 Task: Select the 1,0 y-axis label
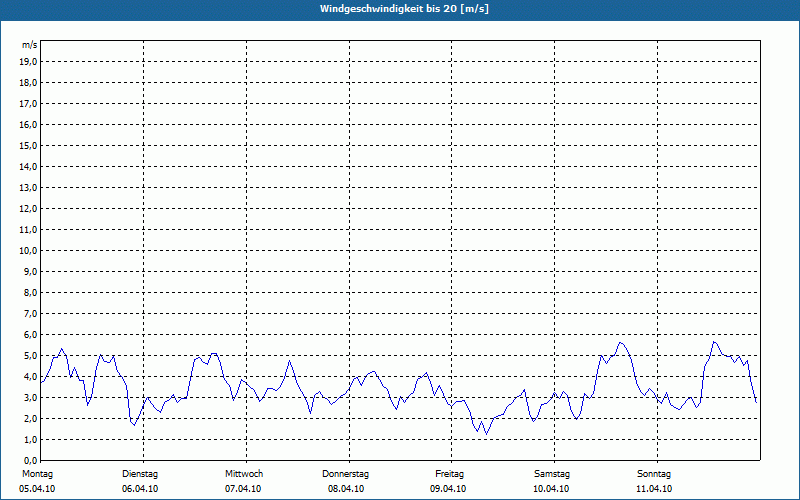pyautogui.click(x=30, y=439)
